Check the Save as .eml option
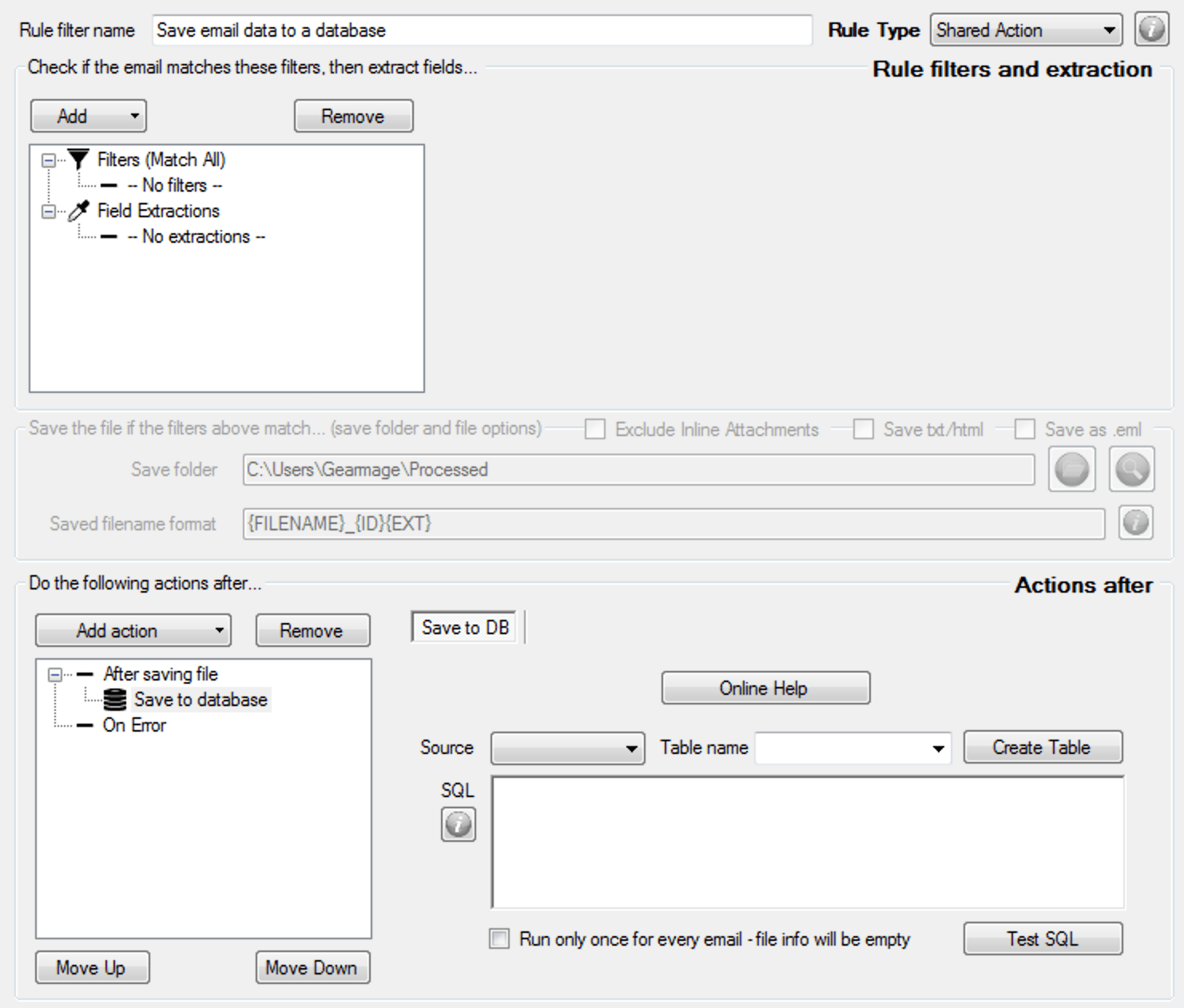The height and width of the screenshot is (1008, 1184). (x=1024, y=430)
